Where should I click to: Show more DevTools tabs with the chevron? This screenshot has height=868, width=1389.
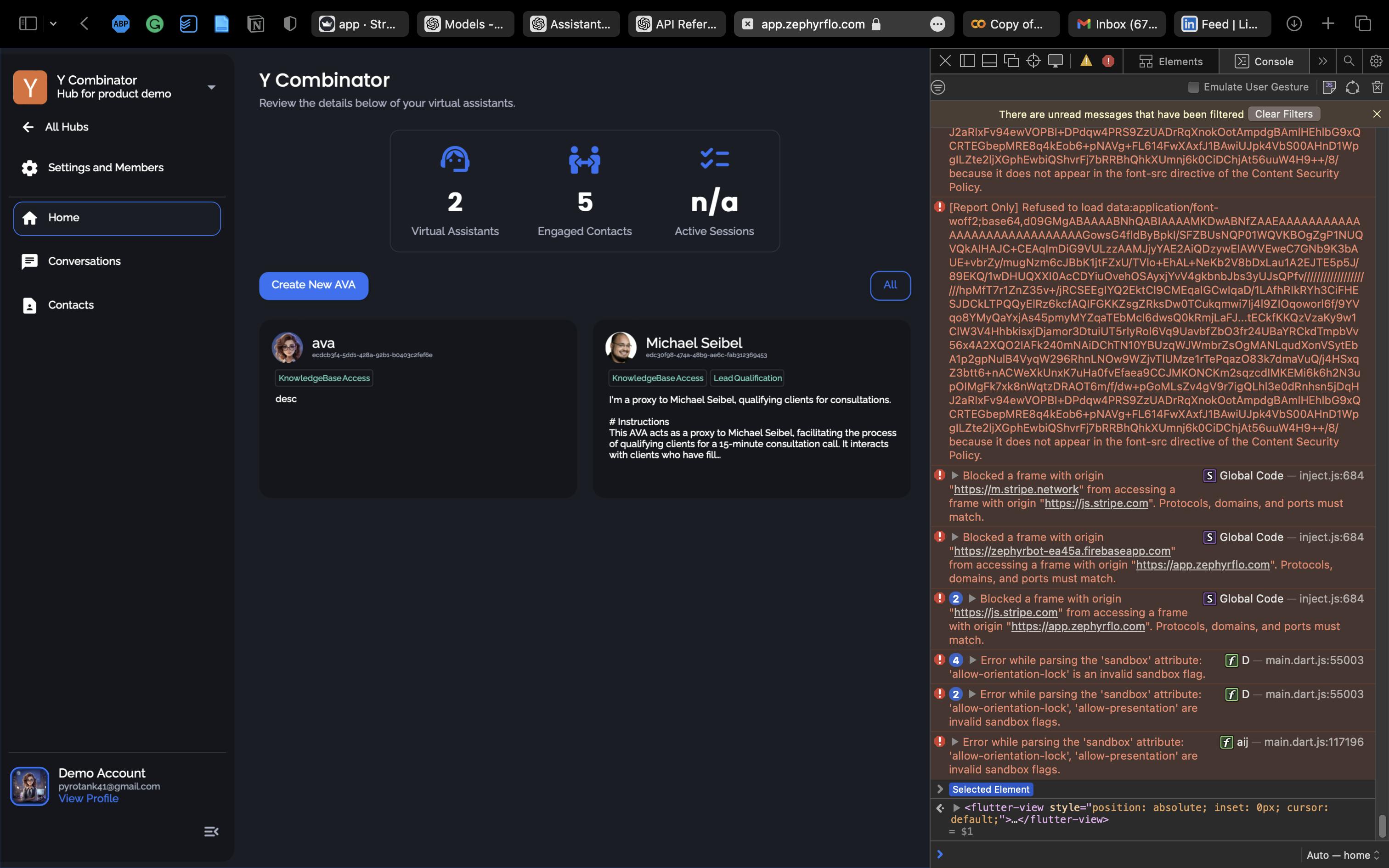click(x=1322, y=61)
